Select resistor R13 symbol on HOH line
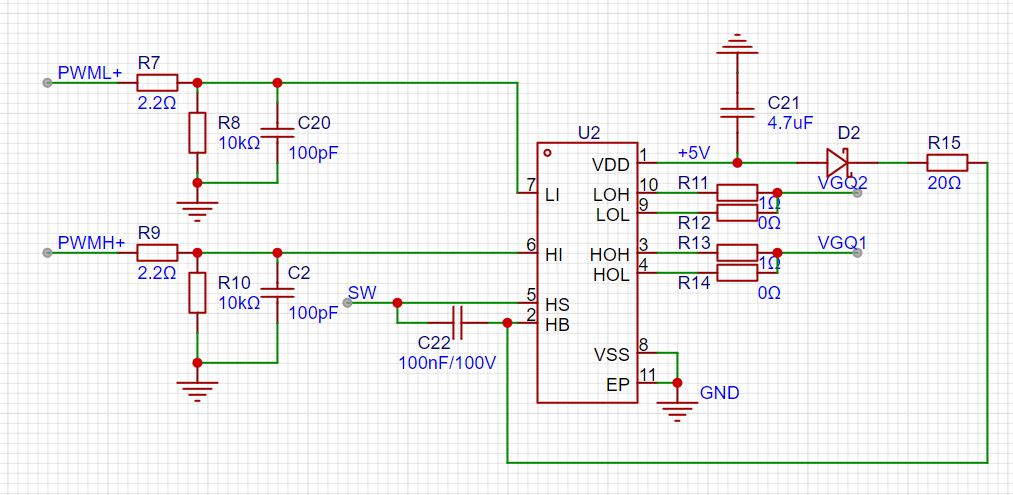 [x=737, y=253]
